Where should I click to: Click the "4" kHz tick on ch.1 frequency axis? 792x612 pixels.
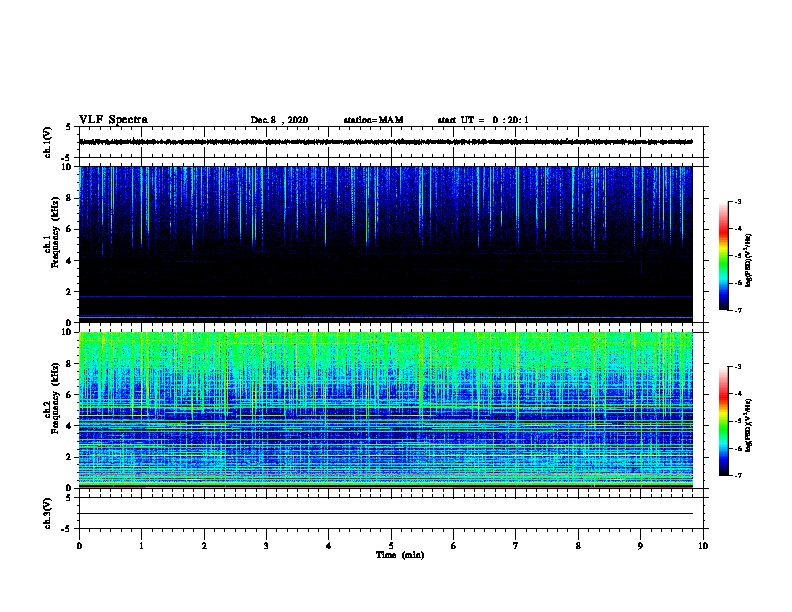pos(71,261)
